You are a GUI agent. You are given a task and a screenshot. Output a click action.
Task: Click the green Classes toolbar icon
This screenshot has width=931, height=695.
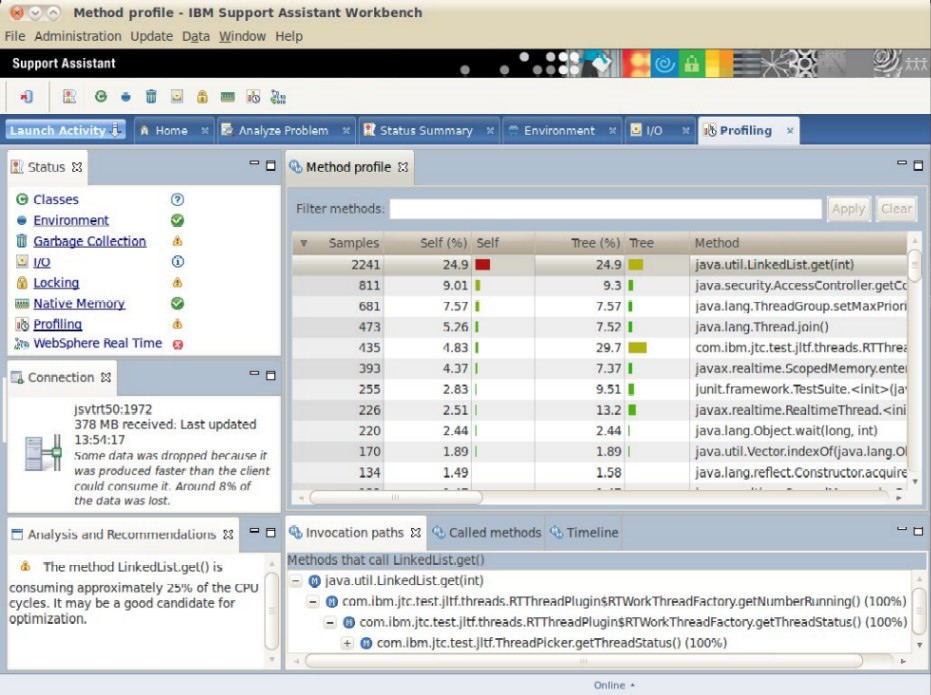coord(100,96)
